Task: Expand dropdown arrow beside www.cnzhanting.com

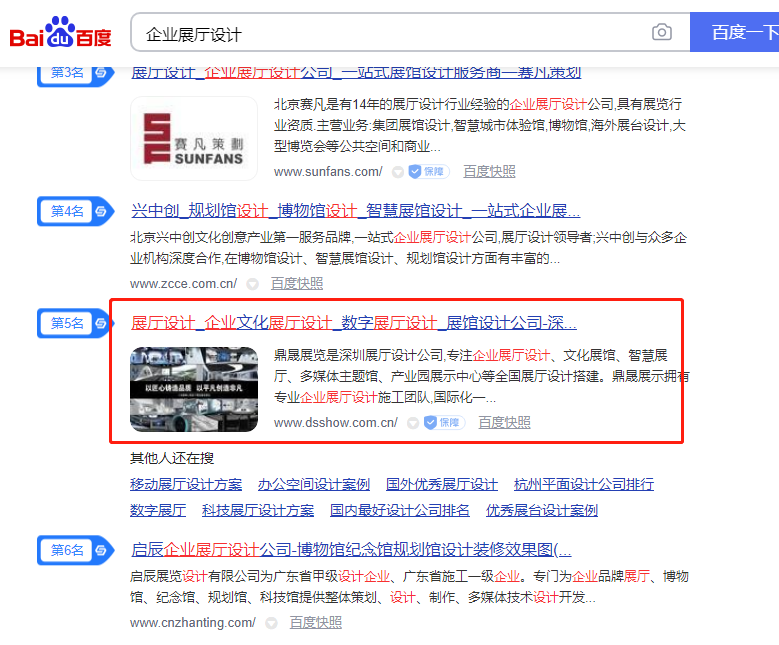Action: 271,623
